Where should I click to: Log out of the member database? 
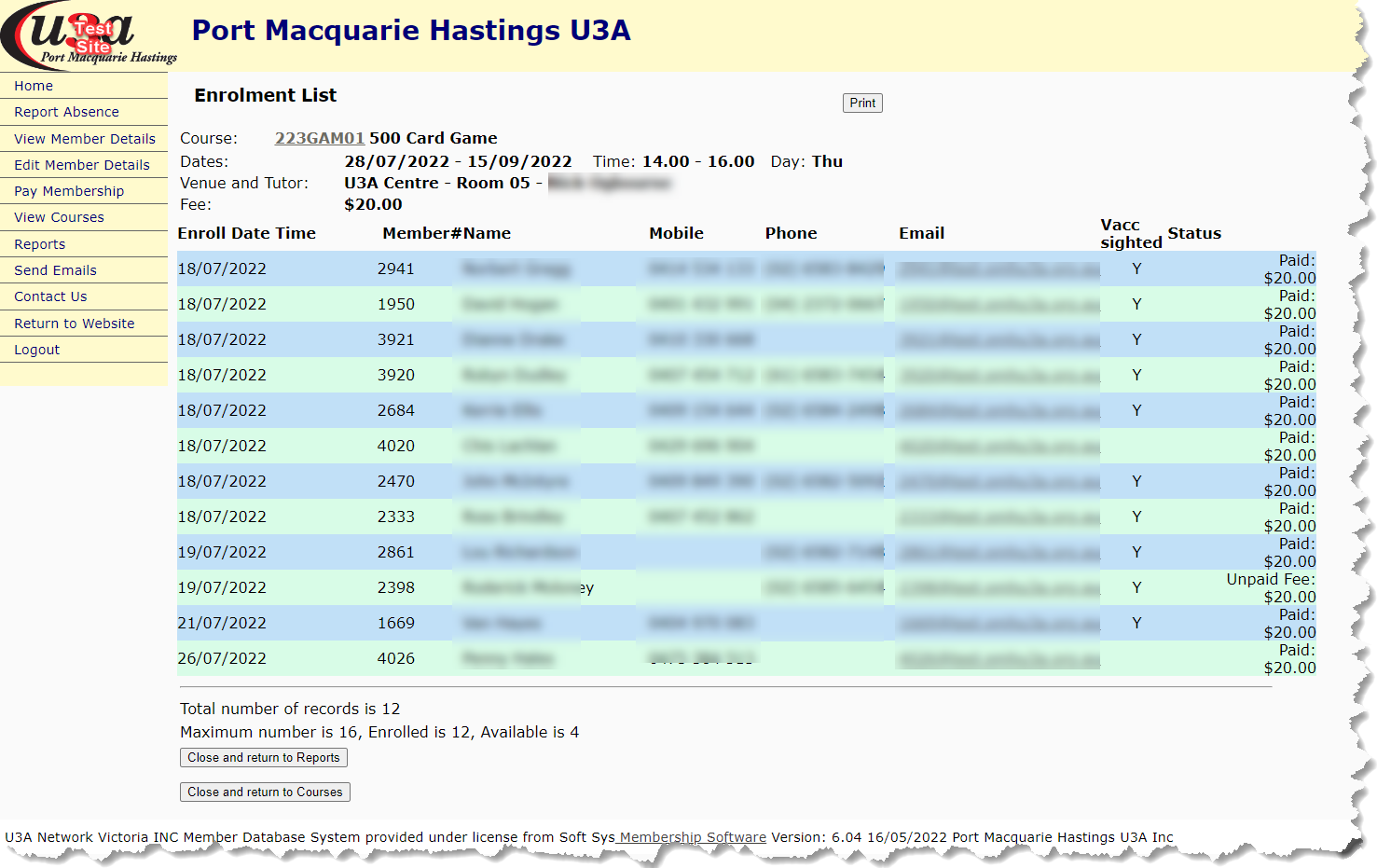click(x=36, y=349)
